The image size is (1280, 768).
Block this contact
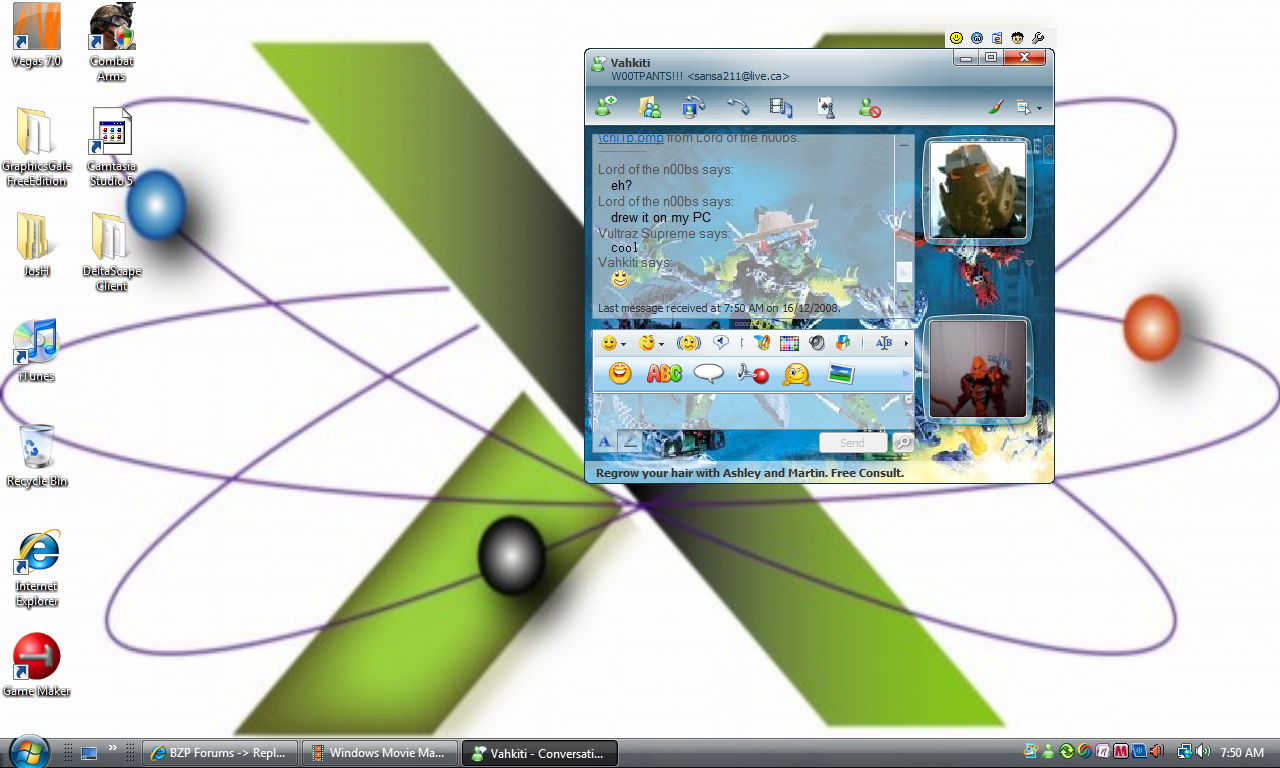point(869,107)
